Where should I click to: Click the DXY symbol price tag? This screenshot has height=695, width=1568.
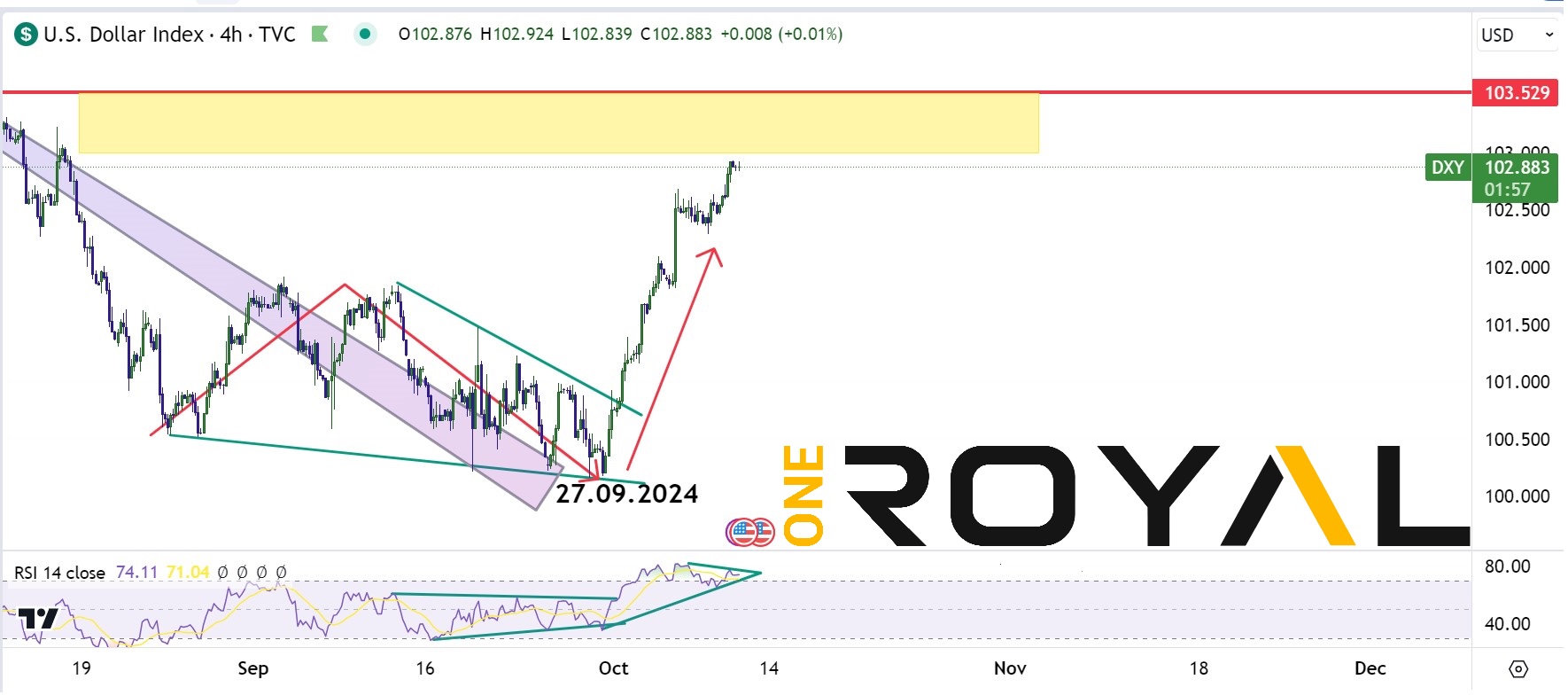tap(1448, 168)
